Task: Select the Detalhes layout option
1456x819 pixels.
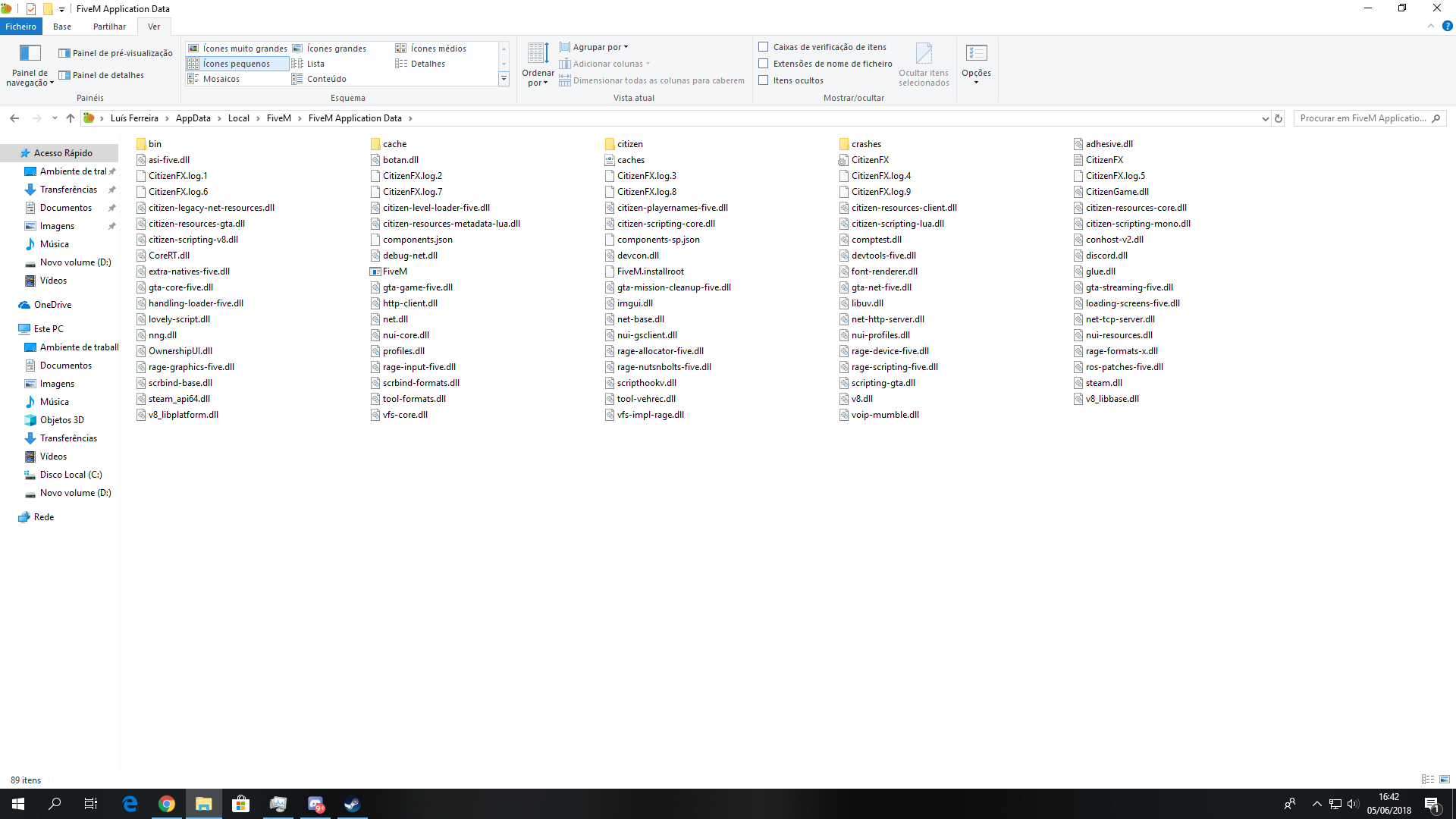Action: 427,64
